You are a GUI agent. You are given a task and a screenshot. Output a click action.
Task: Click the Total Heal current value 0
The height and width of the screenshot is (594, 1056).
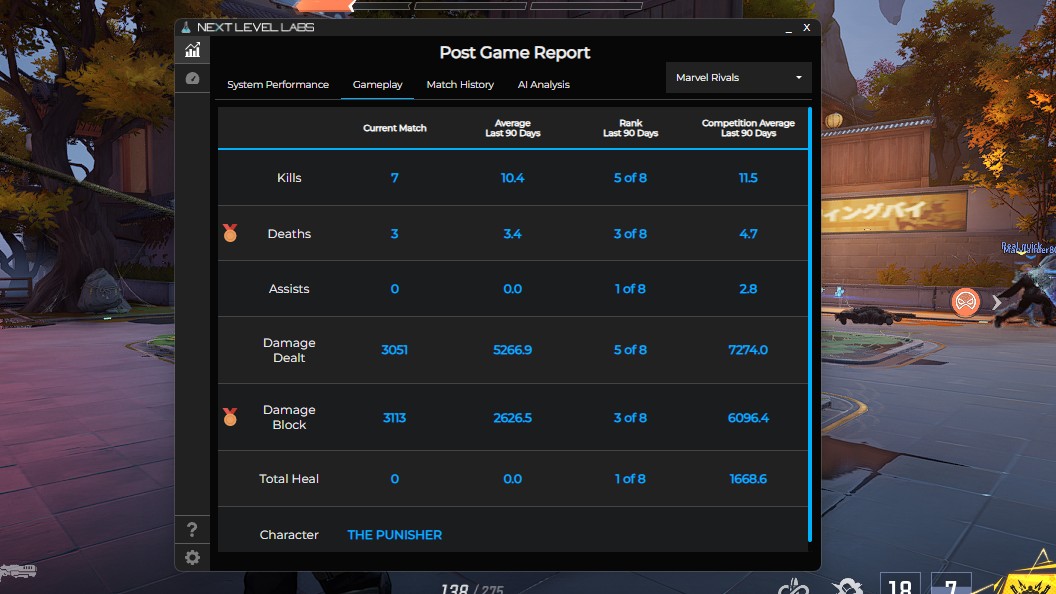point(395,479)
